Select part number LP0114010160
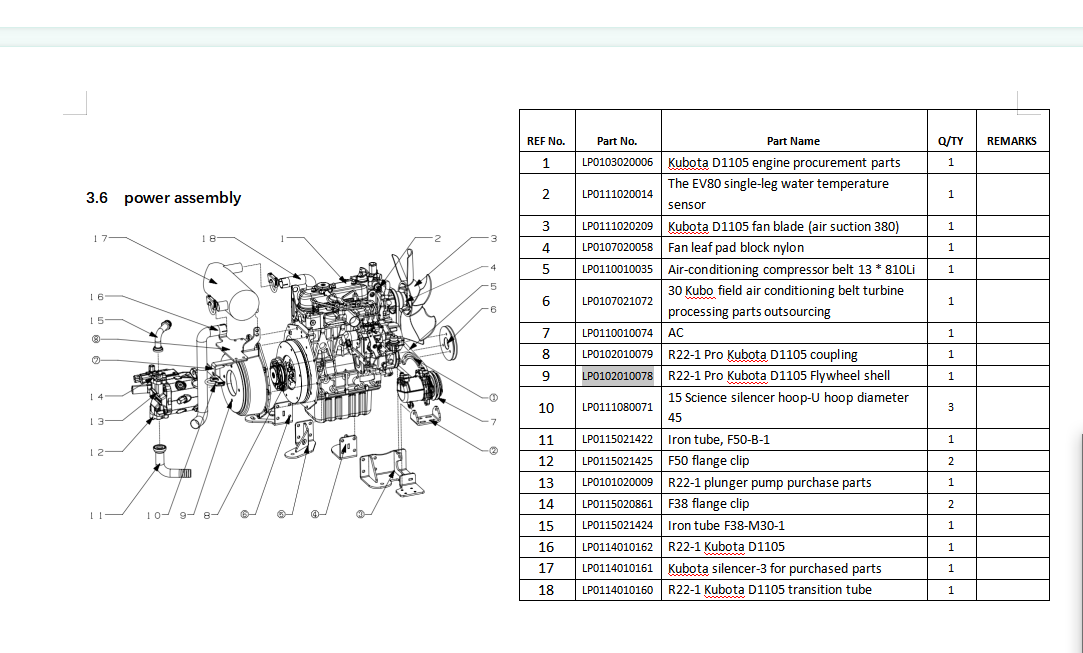 [617, 589]
